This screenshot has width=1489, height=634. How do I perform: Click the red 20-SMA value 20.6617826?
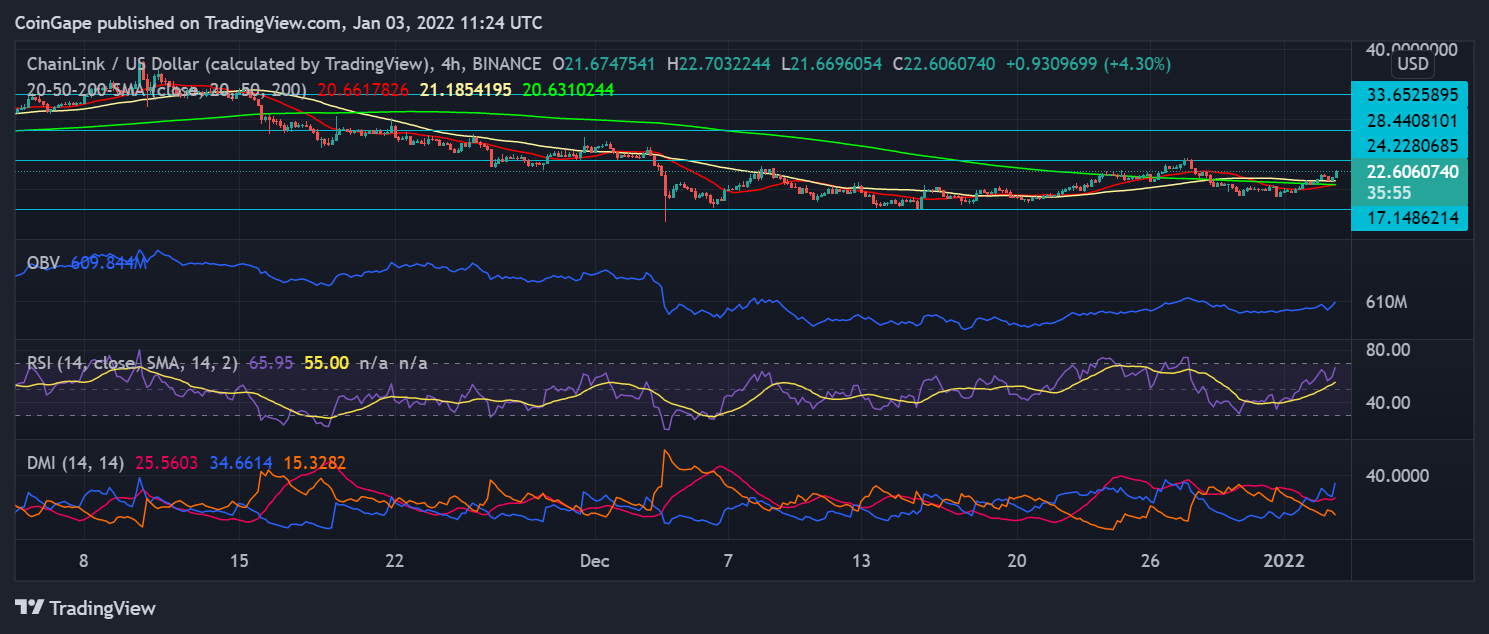click(365, 89)
